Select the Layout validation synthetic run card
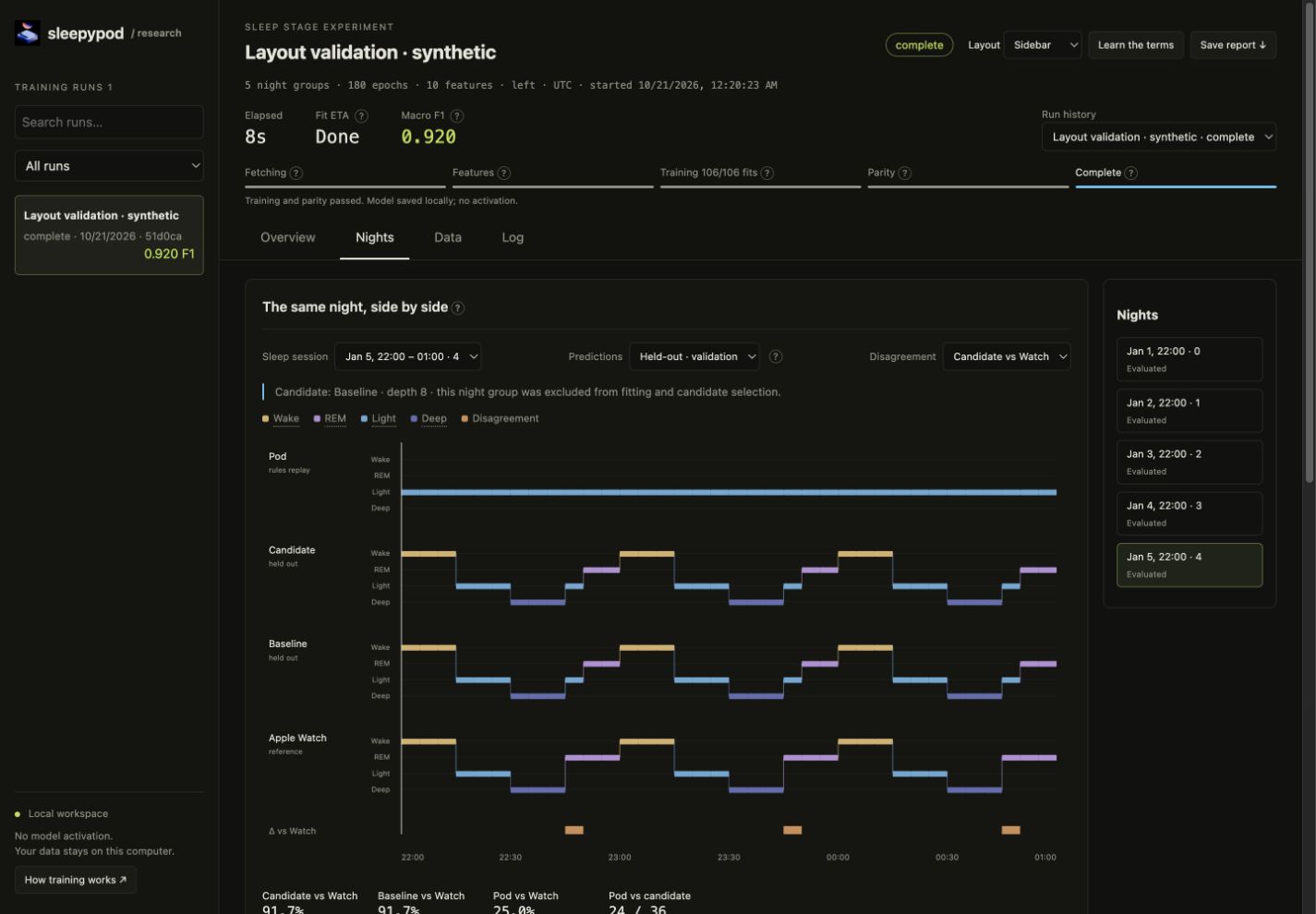Image resolution: width=1316 pixels, height=914 pixels. coord(109,235)
